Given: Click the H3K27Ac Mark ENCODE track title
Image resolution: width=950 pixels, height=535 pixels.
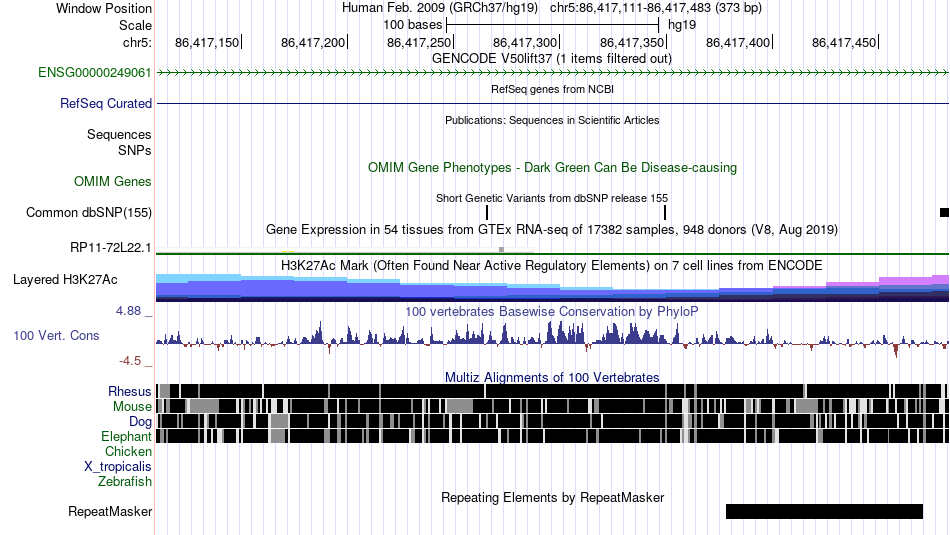Looking at the screenshot, I should 552,265.
